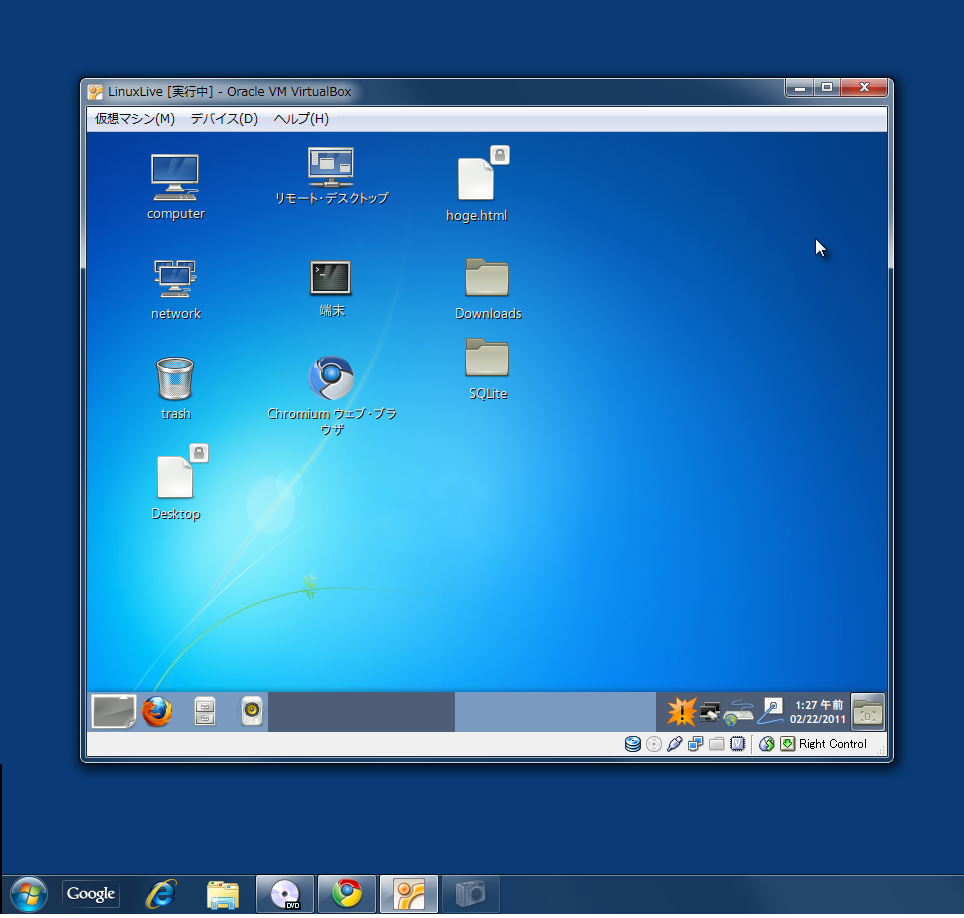This screenshot has height=918, width=964.
Task: Click the keyboard input tray icon with globe
Action: (x=738, y=712)
